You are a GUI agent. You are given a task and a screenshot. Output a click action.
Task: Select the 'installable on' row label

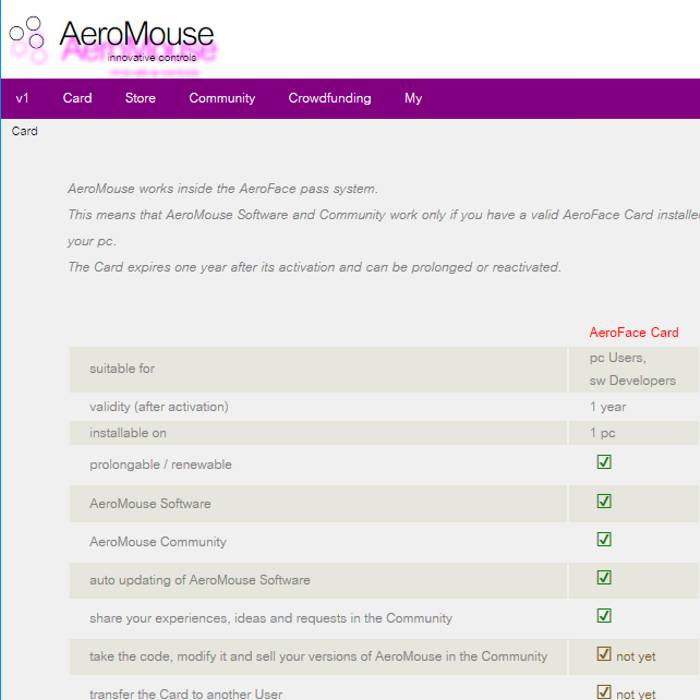(128, 433)
